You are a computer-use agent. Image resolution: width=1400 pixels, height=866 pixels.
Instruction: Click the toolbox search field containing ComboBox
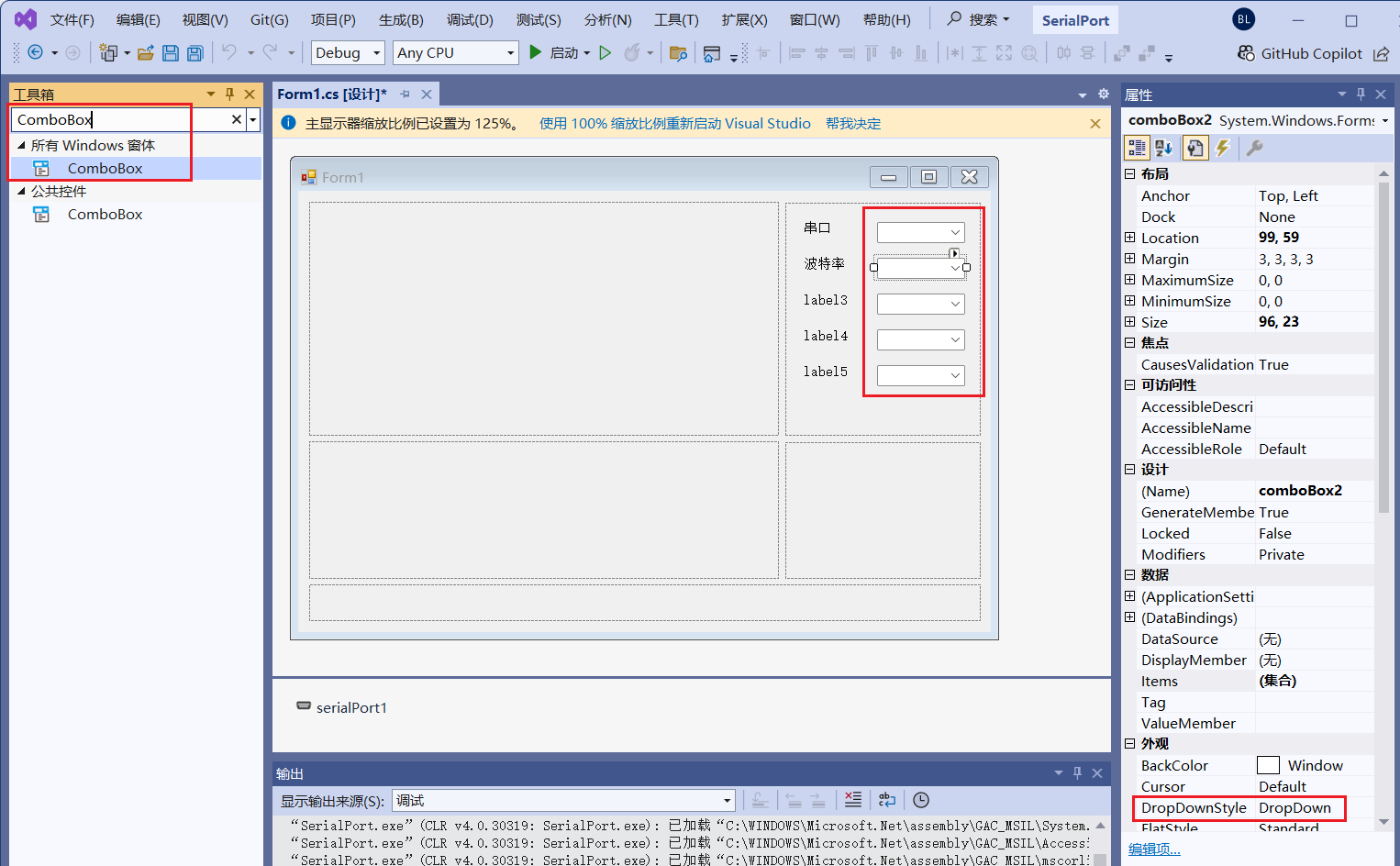point(121,119)
